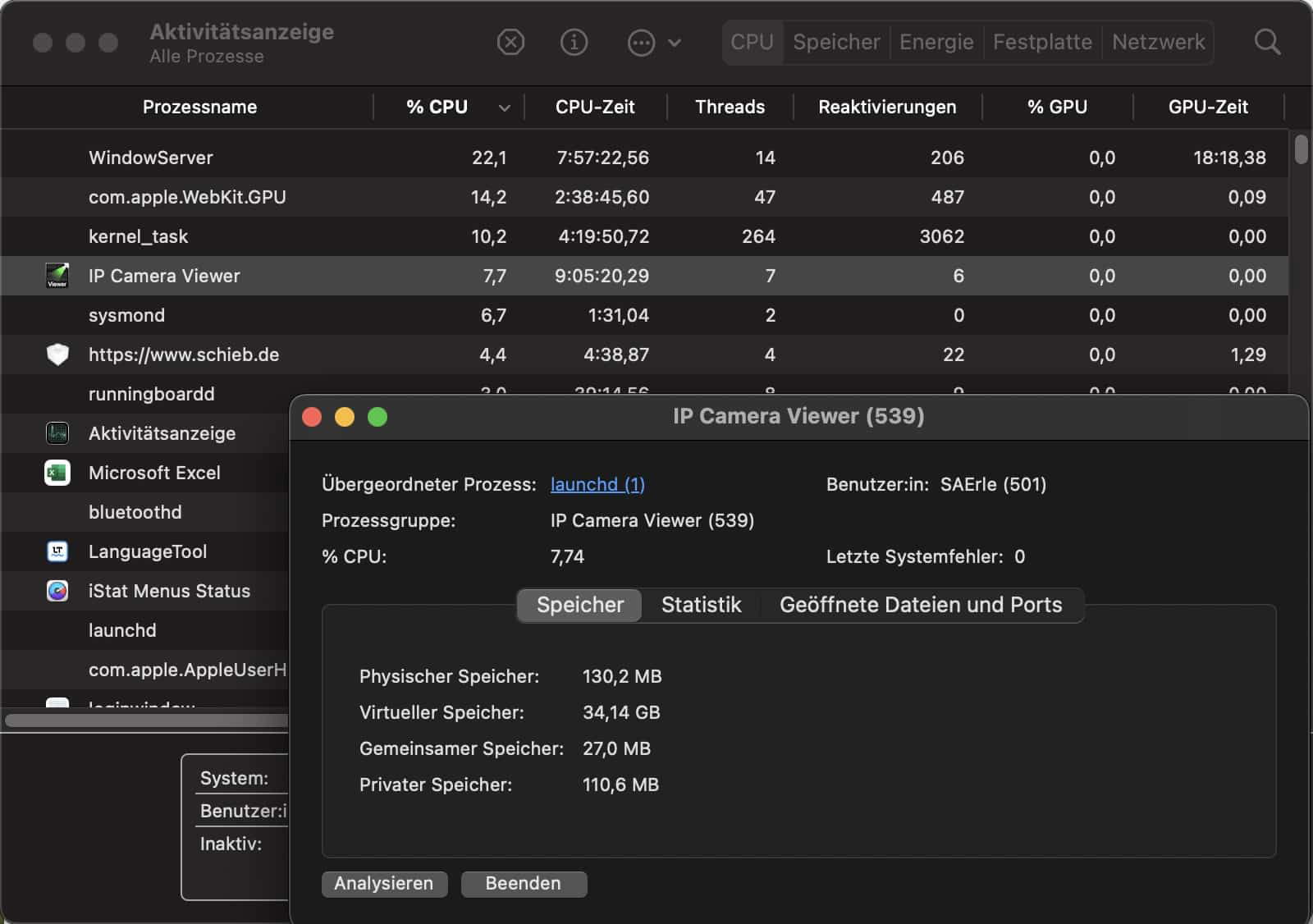The width and height of the screenshot is (1313, 924).
Task: Toggle the % CPU sort order arrow
Action: click(x=505, y=107)
